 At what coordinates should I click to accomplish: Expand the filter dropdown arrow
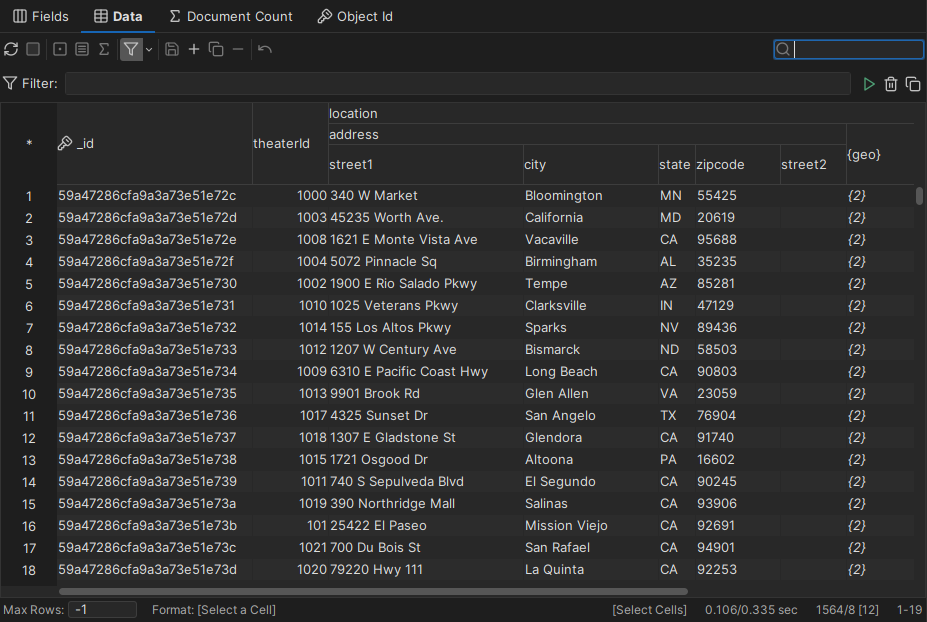coord(147,48)
